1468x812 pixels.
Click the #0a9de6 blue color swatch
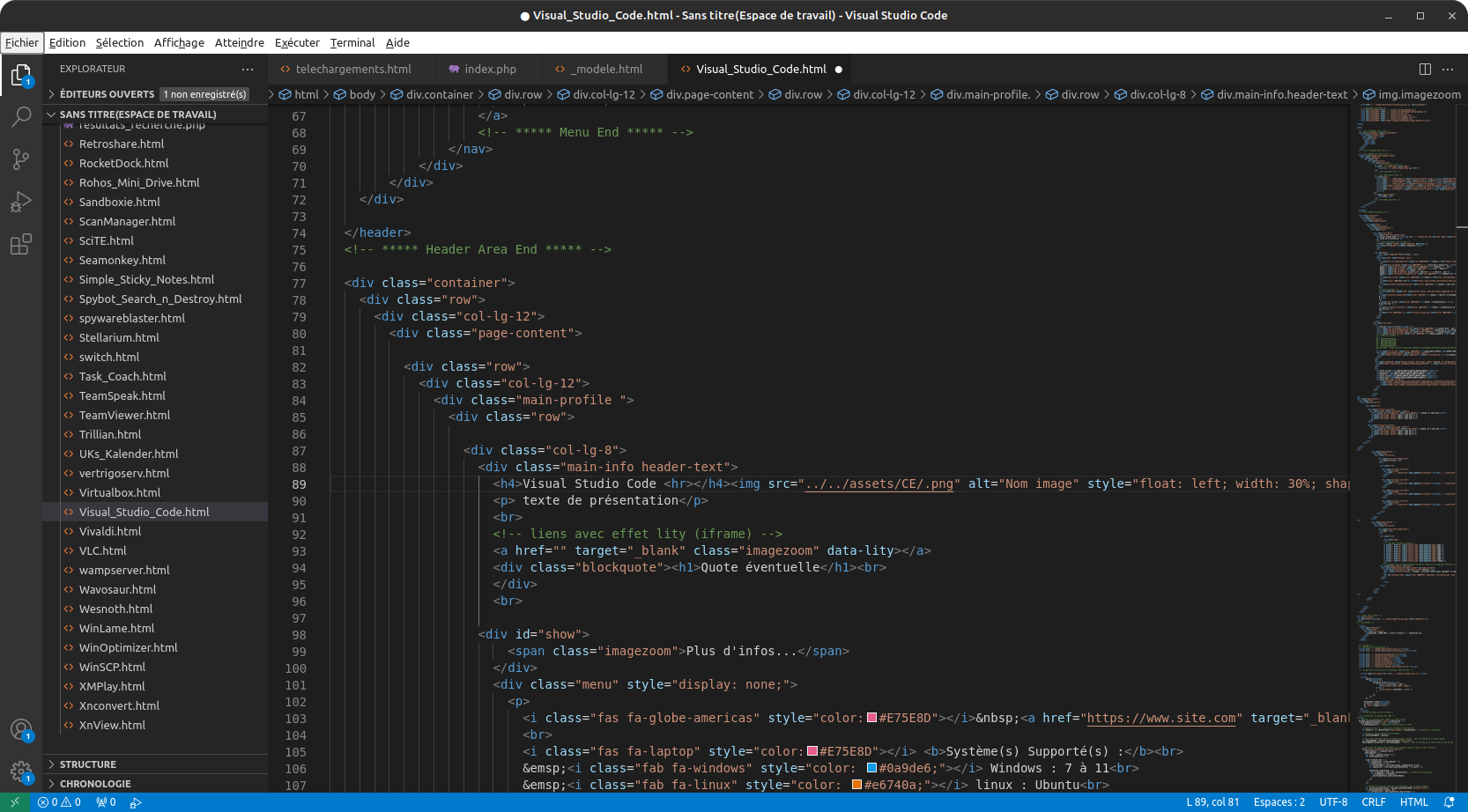(x=871, y=768)
